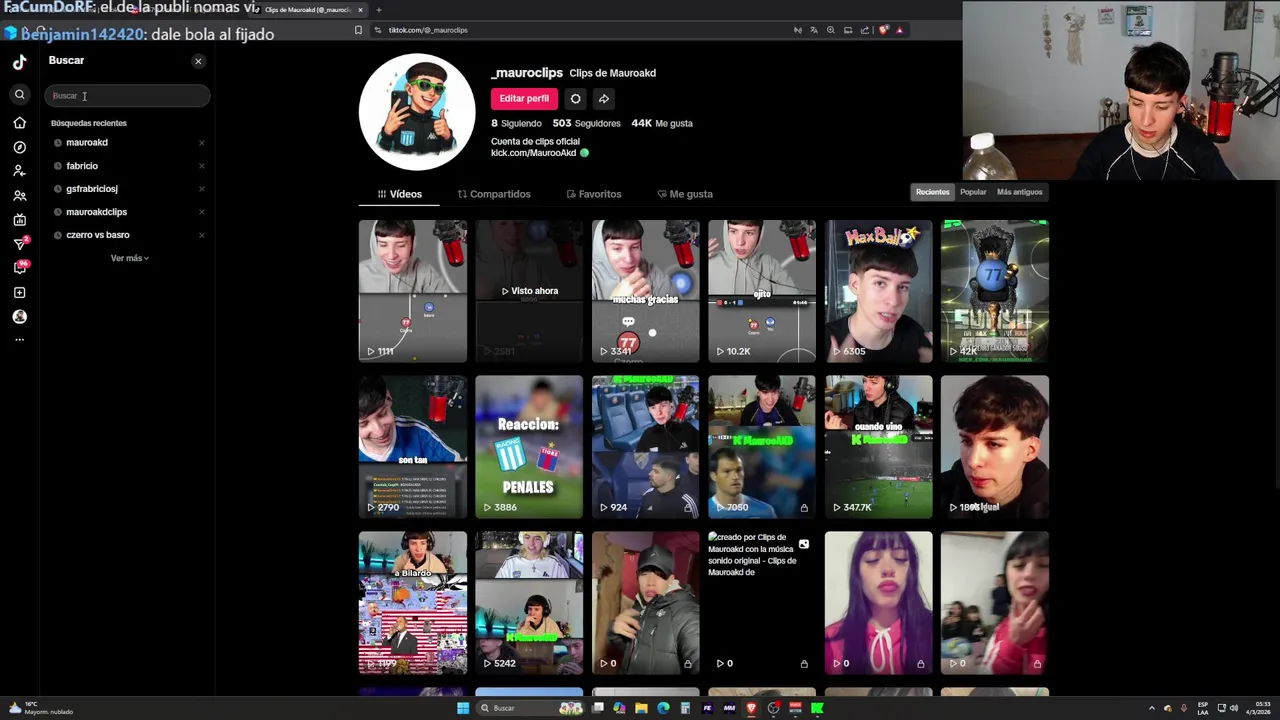Open video thumbnail with 2790 views
The width and height of the screenshot is (1280, 720).
[x=412, y=447]
